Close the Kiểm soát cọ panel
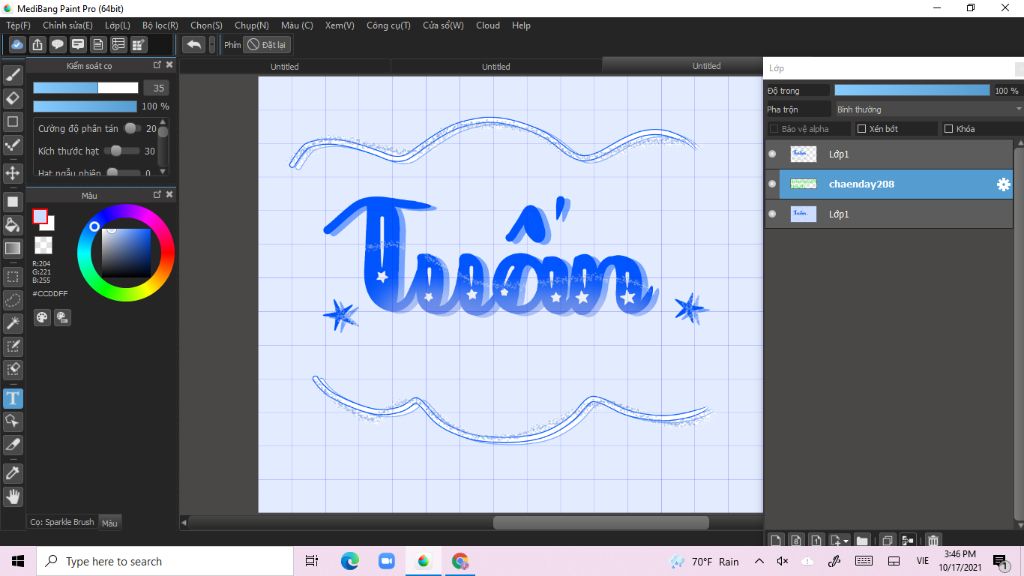This screenshot has height=576, width=1024. coord(169,65)
